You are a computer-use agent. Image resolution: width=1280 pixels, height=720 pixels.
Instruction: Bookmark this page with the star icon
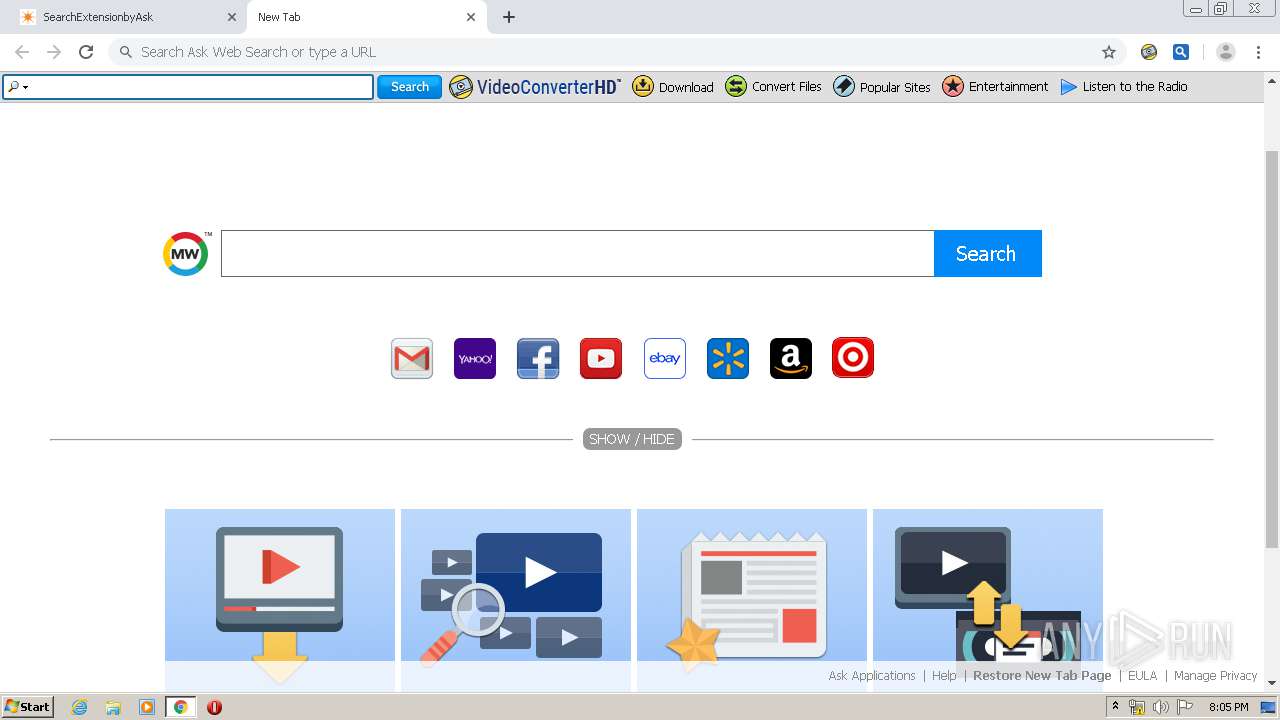point(1109,52)
